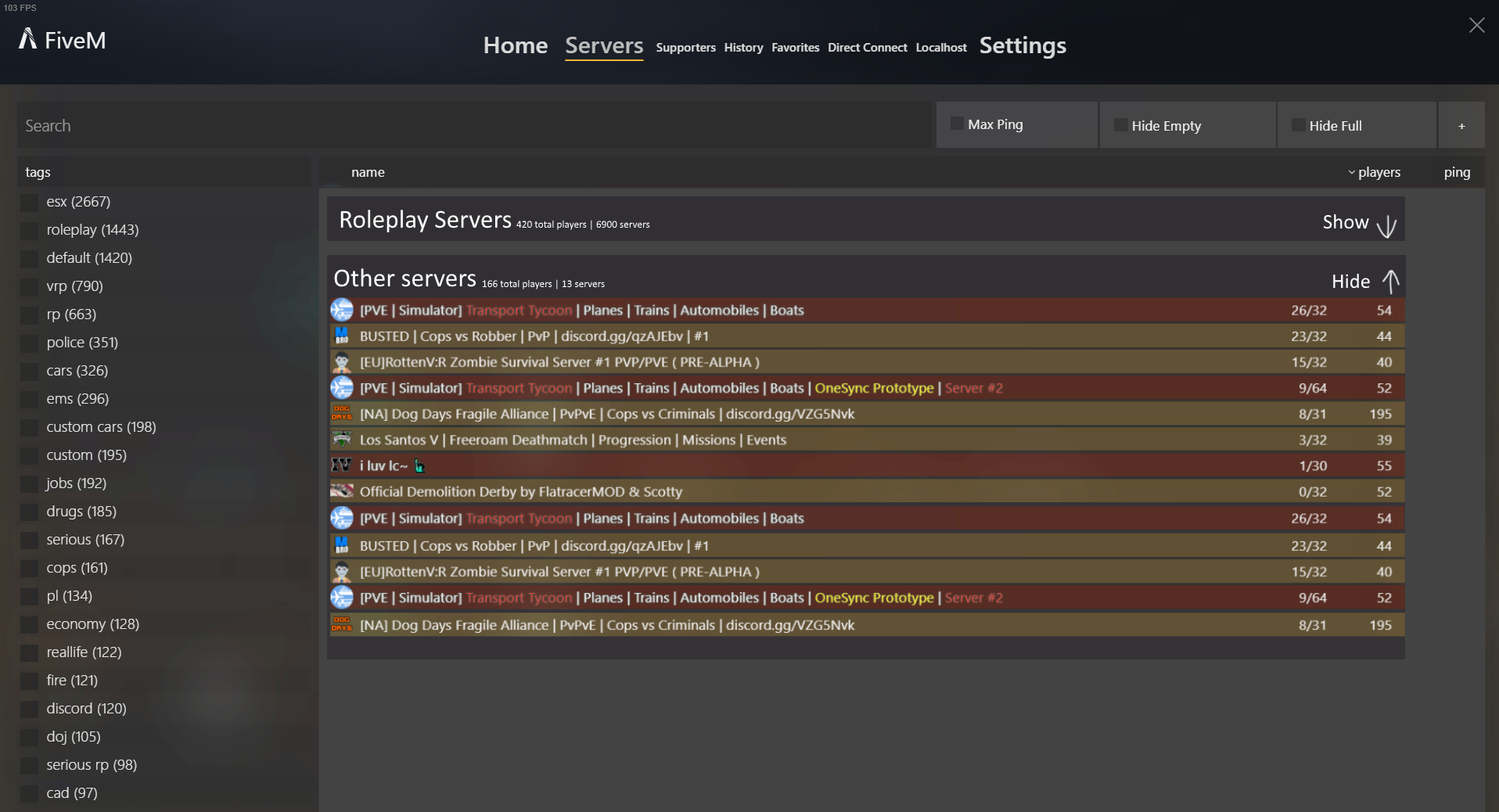The height and width of the screenshot is (812, 1499).
Task: Toggle the Hide Empty checkbox
Action: click(x=1120, y=125)
